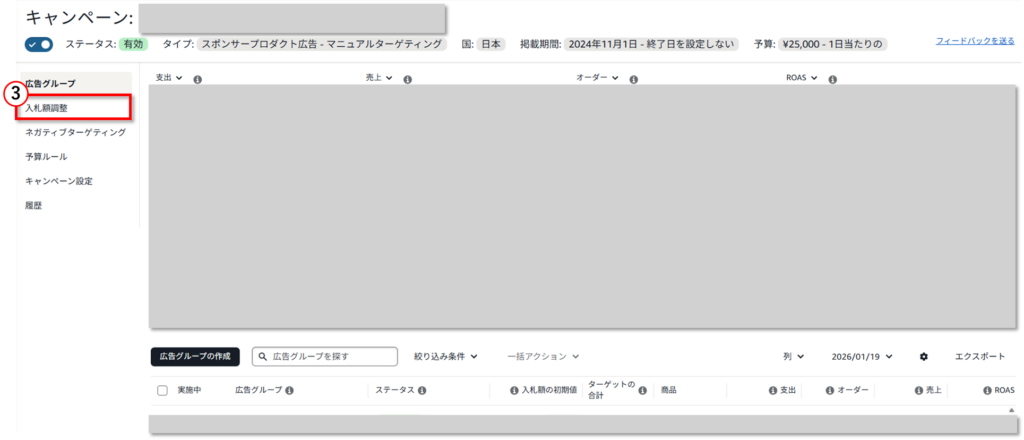The width and height of the screenshot is (1024, 440).
Task: Click the campaign type スポンサープロダクト広告 label
Action: click(x=321, y=44)
